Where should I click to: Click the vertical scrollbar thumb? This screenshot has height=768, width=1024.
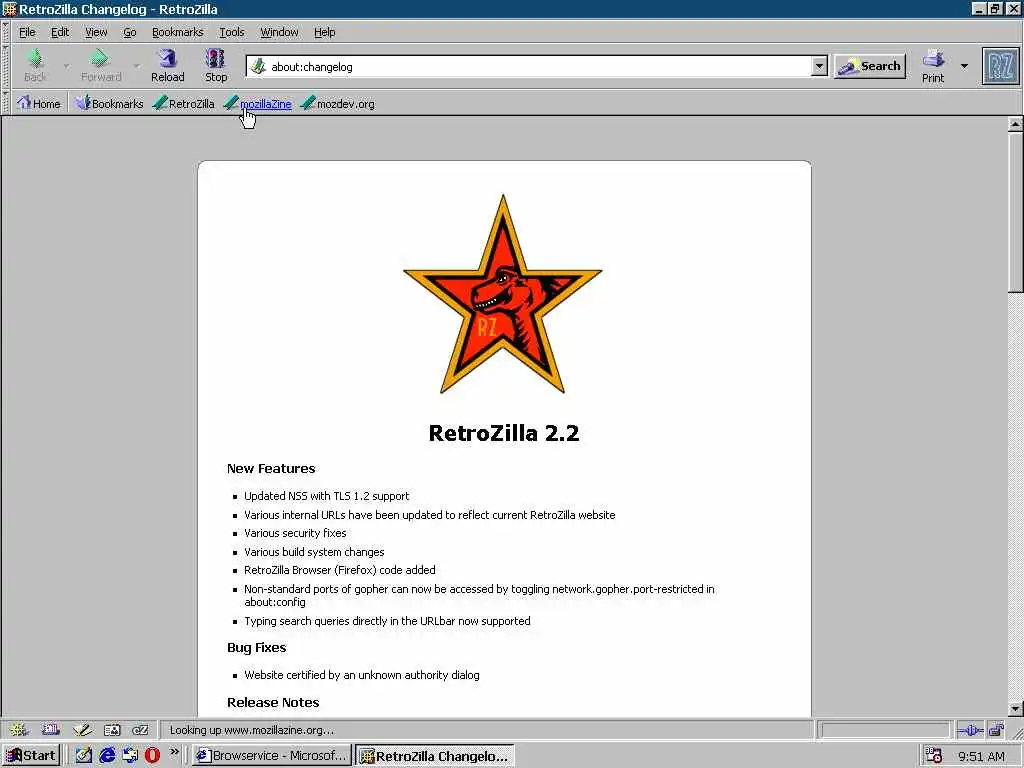coord(1015,212)
